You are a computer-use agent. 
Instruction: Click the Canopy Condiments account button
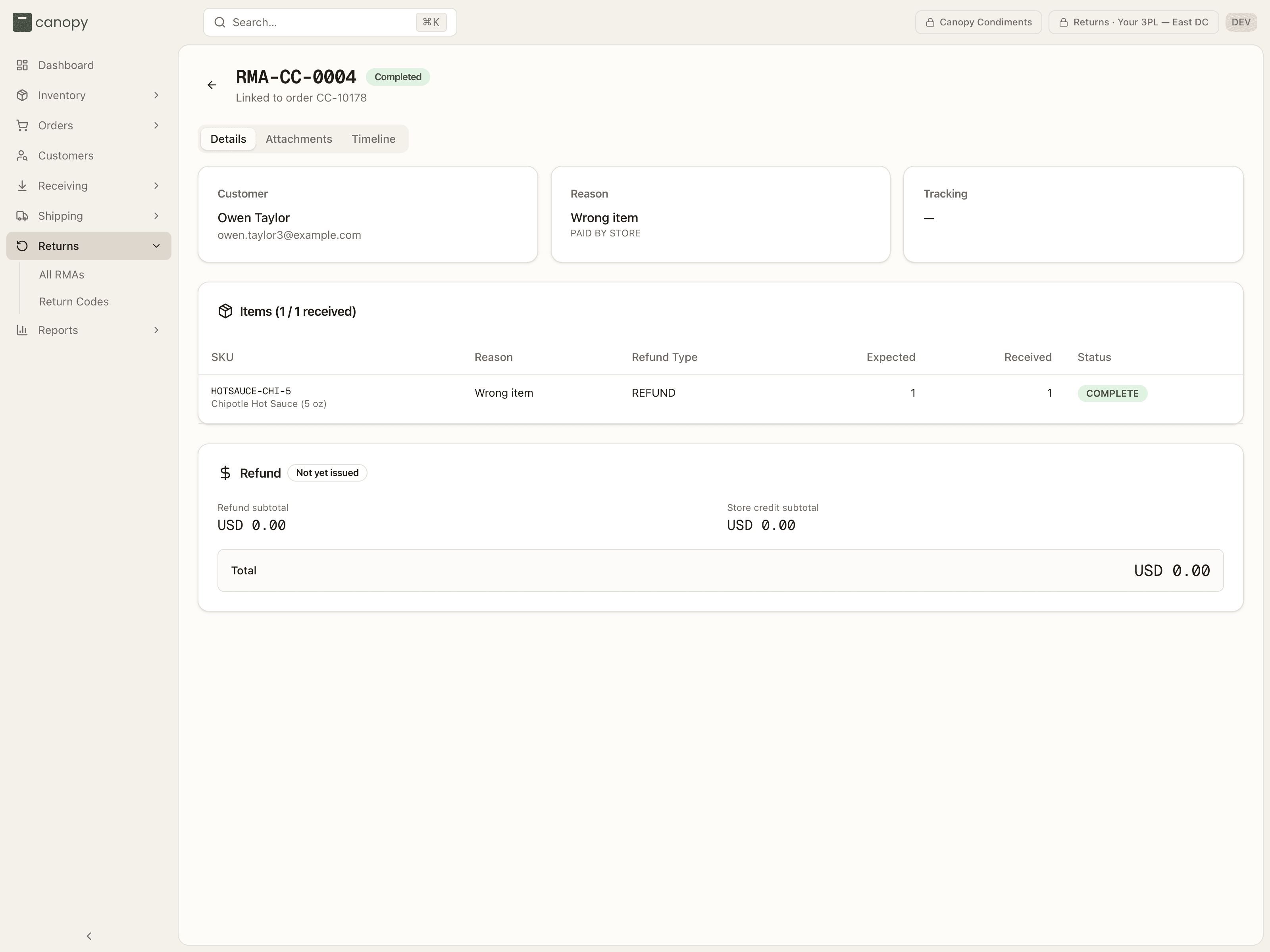(978, 22)
